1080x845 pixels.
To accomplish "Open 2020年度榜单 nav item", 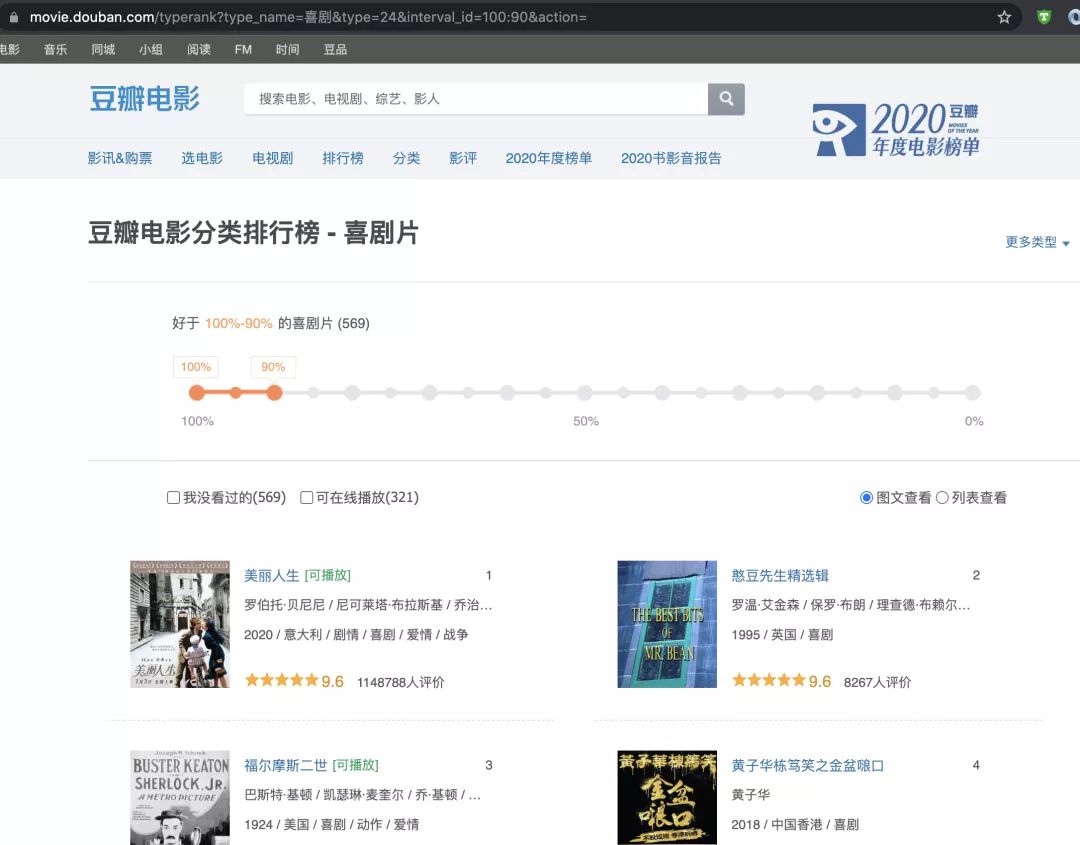I will click(549, 158).
